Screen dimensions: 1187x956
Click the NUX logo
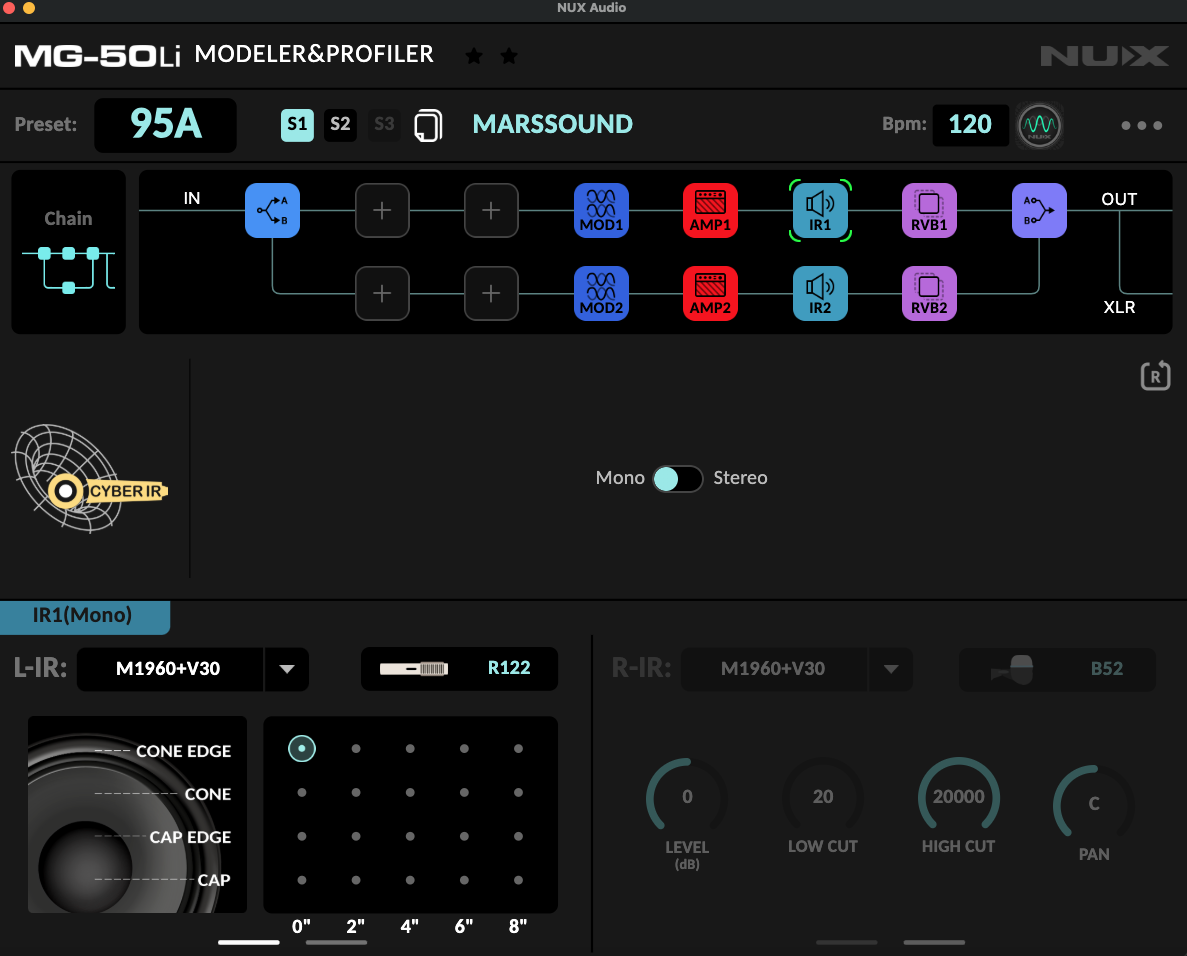coord(1104,56)
